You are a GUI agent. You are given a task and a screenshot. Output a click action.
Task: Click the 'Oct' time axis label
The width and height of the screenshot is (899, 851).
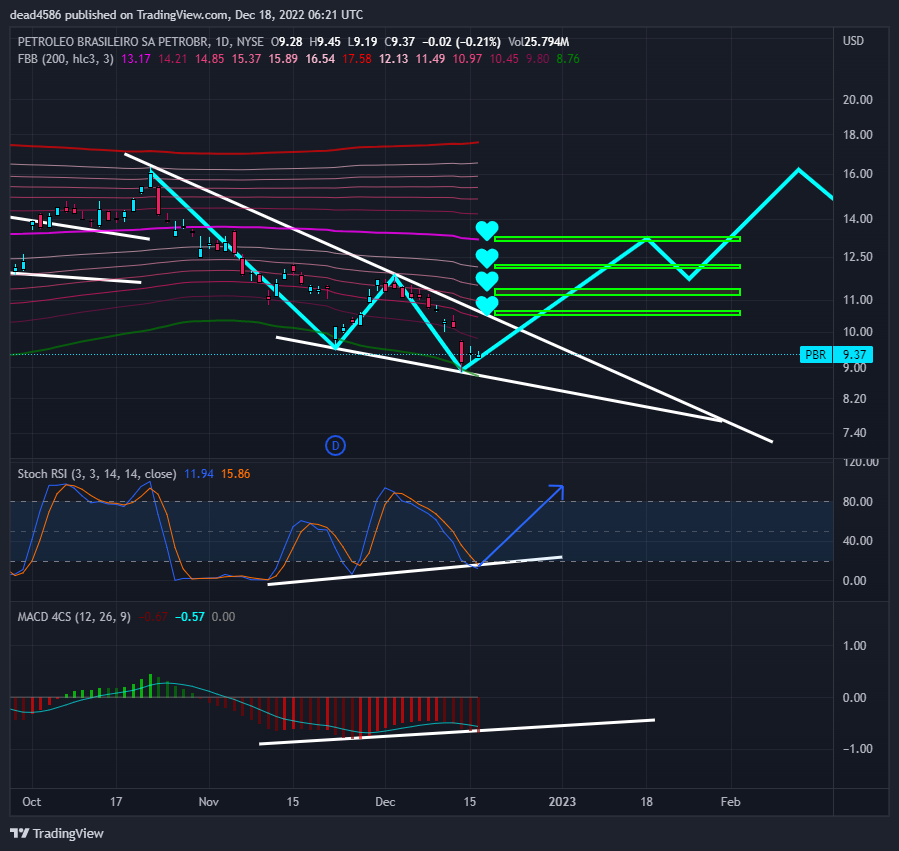click(x=32, y=801)
